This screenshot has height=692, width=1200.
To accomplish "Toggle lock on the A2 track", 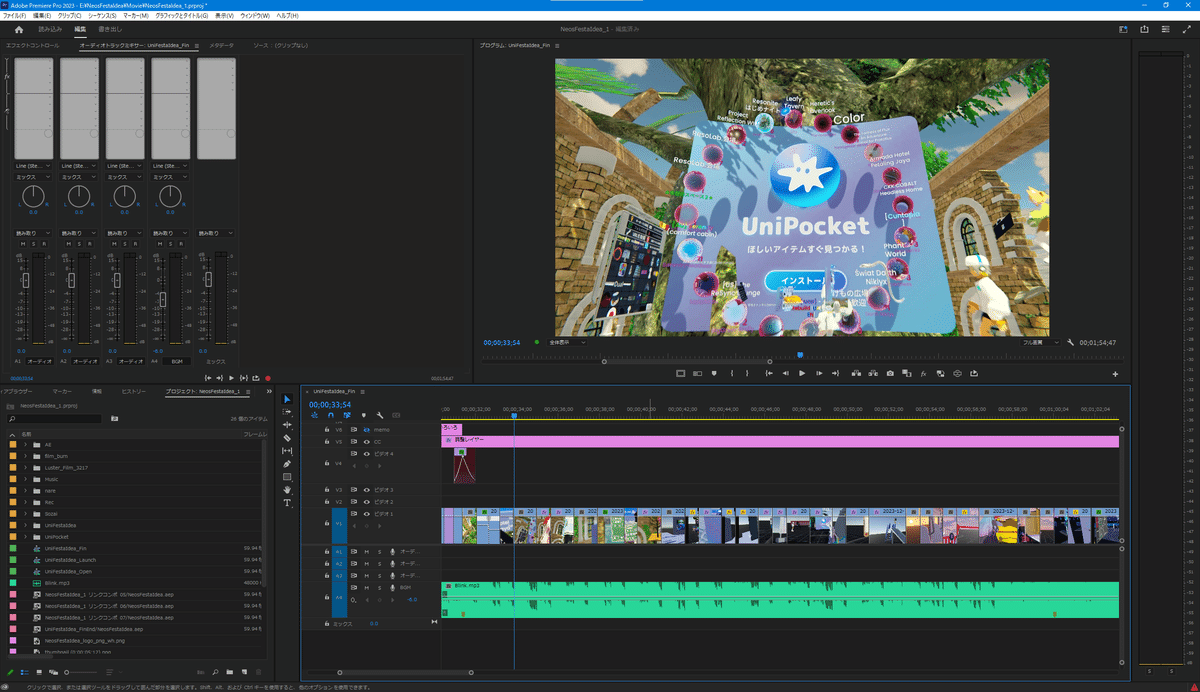I will 327,564.
